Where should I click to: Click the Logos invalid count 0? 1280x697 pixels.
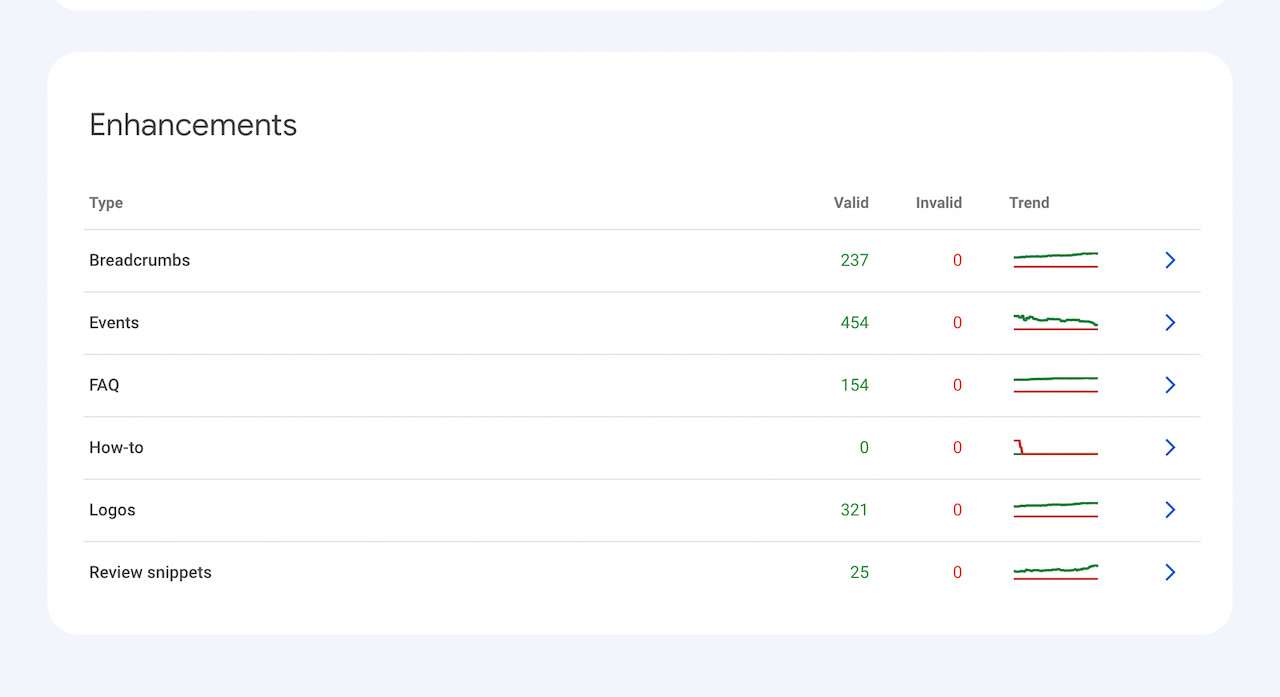point(957,510)
